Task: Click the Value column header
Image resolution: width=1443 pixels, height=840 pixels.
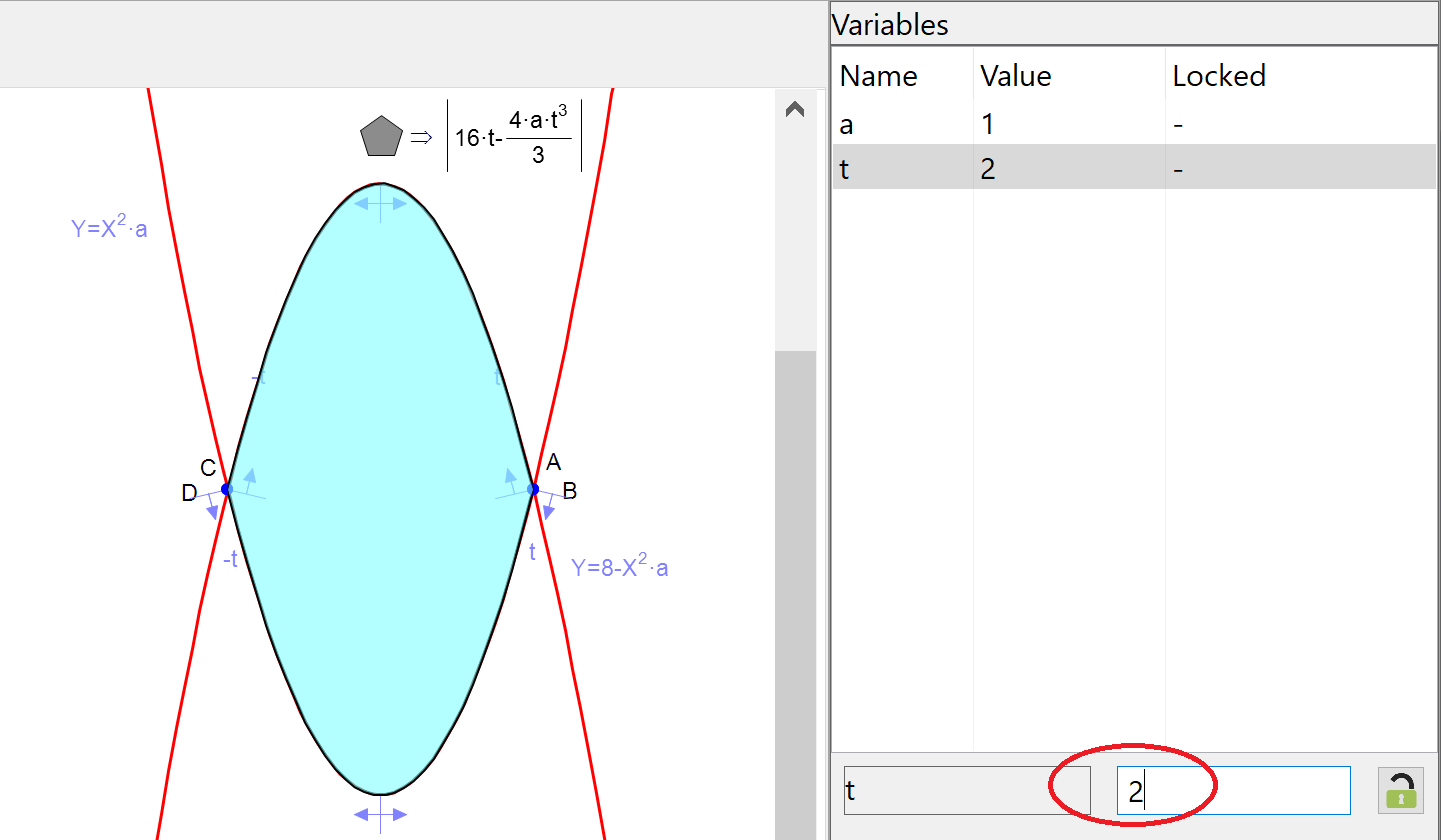Action: [1016, 76]
